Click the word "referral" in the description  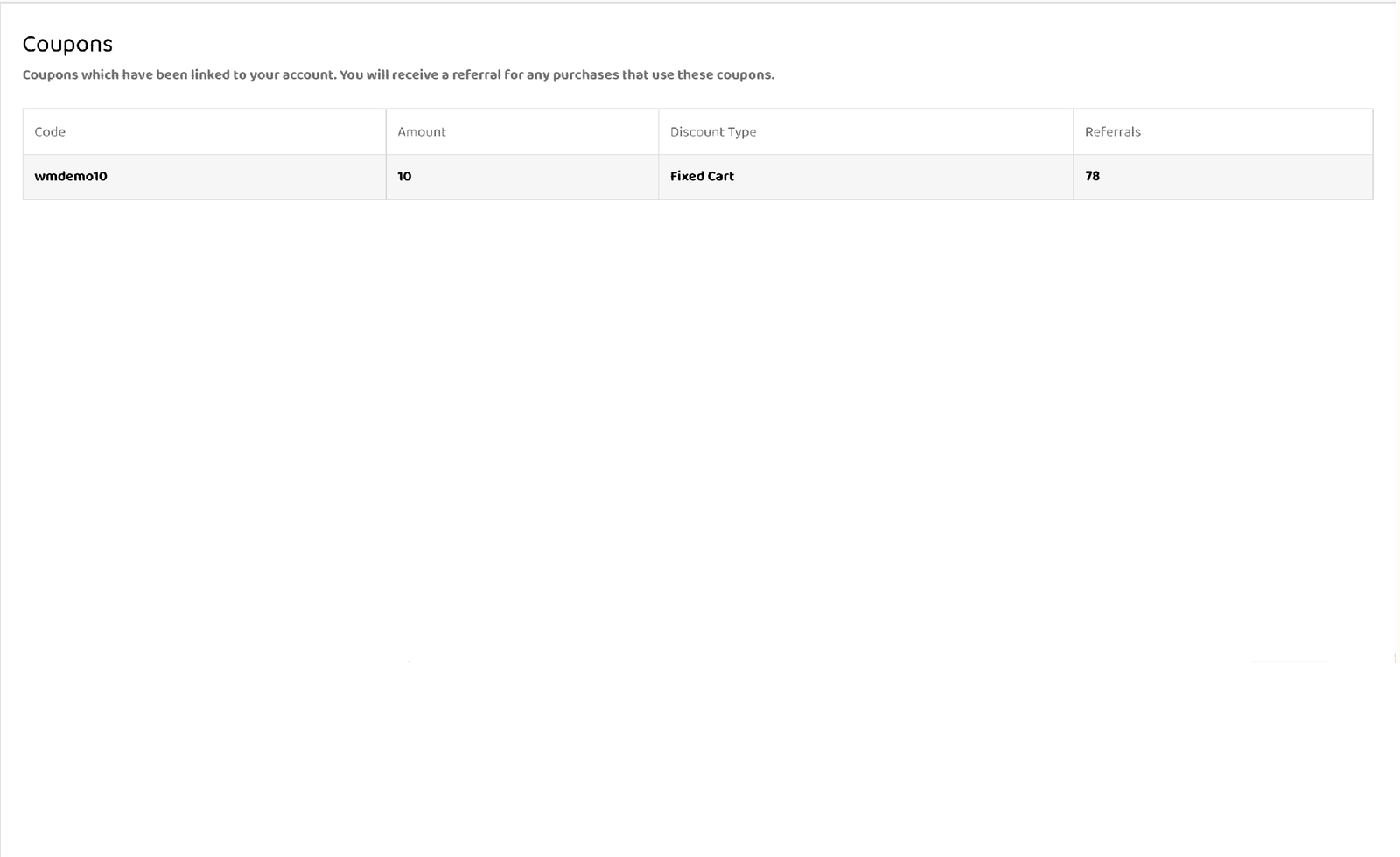tap(476, 75)
